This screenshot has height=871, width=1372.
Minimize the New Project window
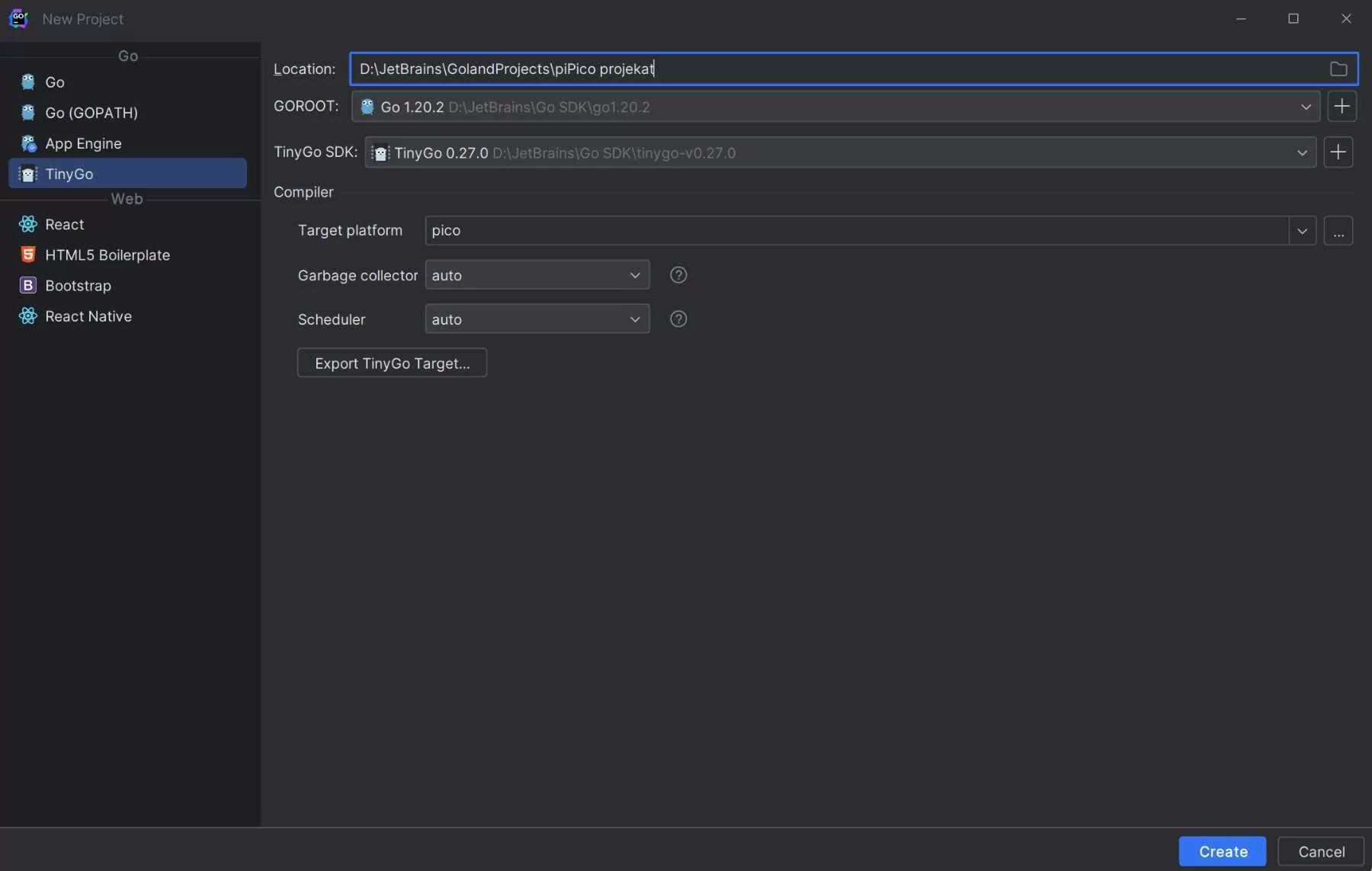(x=1241, y=18)
